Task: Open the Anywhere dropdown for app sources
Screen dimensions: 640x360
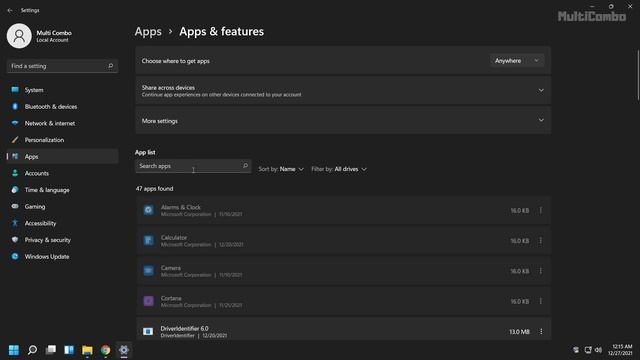Action: (516, 61)
